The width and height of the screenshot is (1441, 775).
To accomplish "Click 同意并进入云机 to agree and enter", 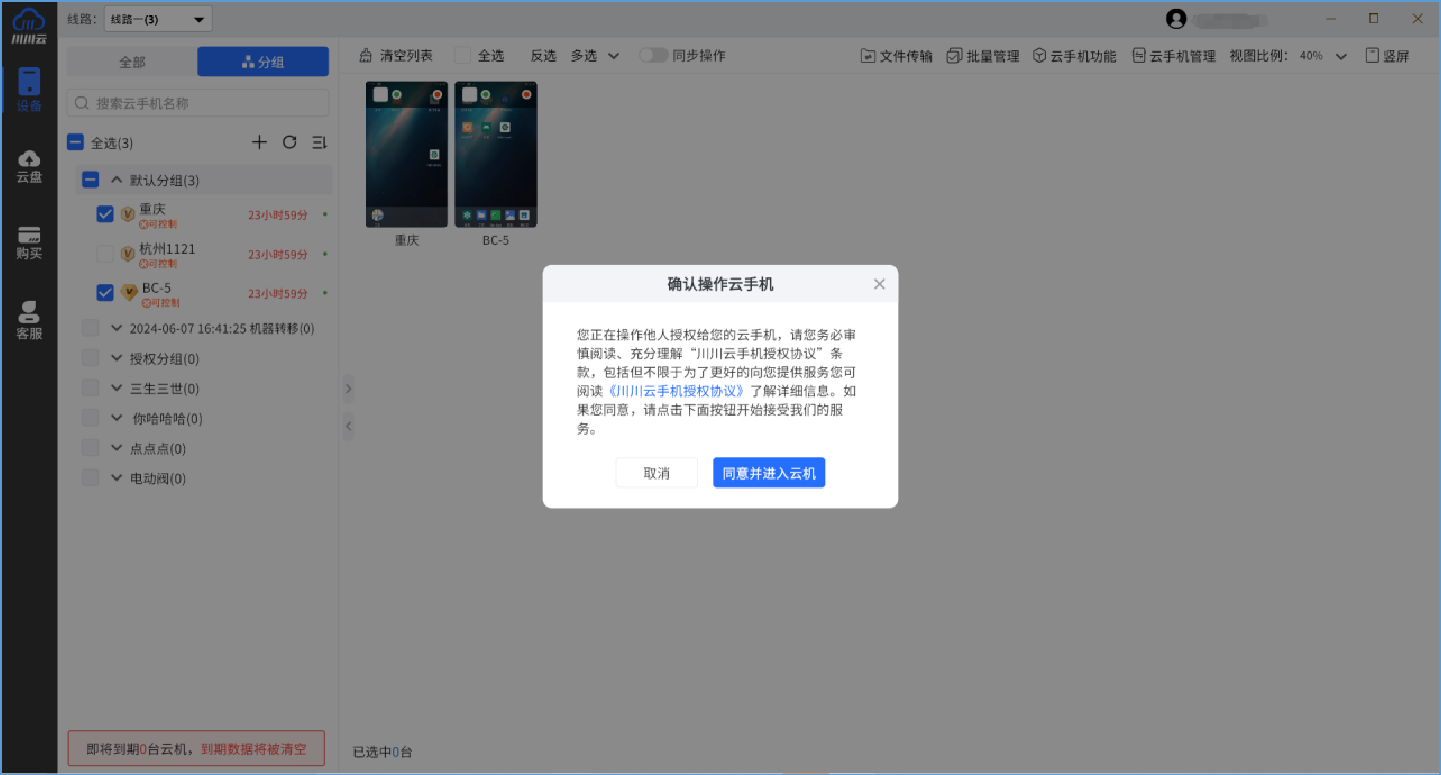I will coord(768,472).
